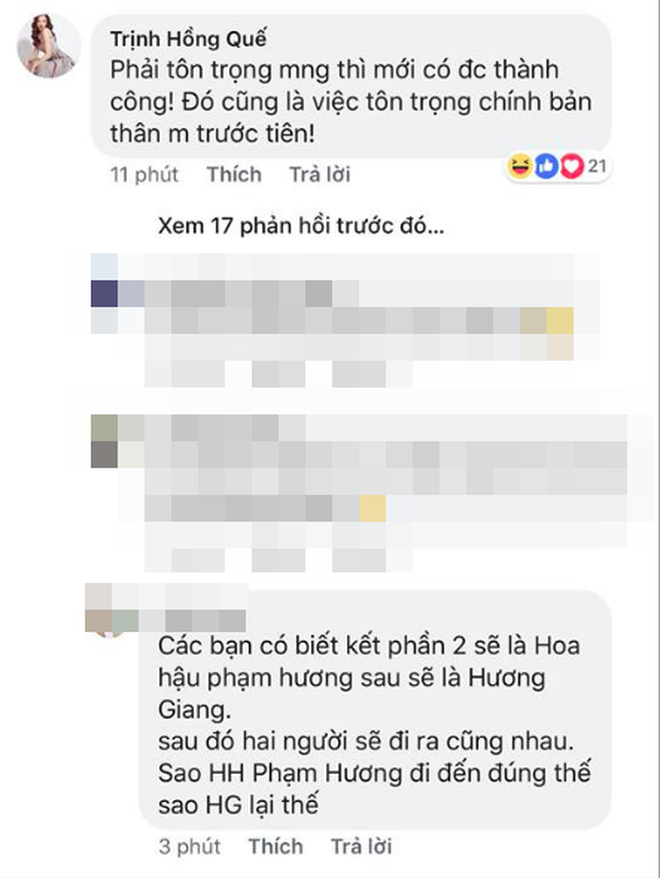Click Trả lời under the last reply
The width and height of the screenshot is (660, 878).
361,846
